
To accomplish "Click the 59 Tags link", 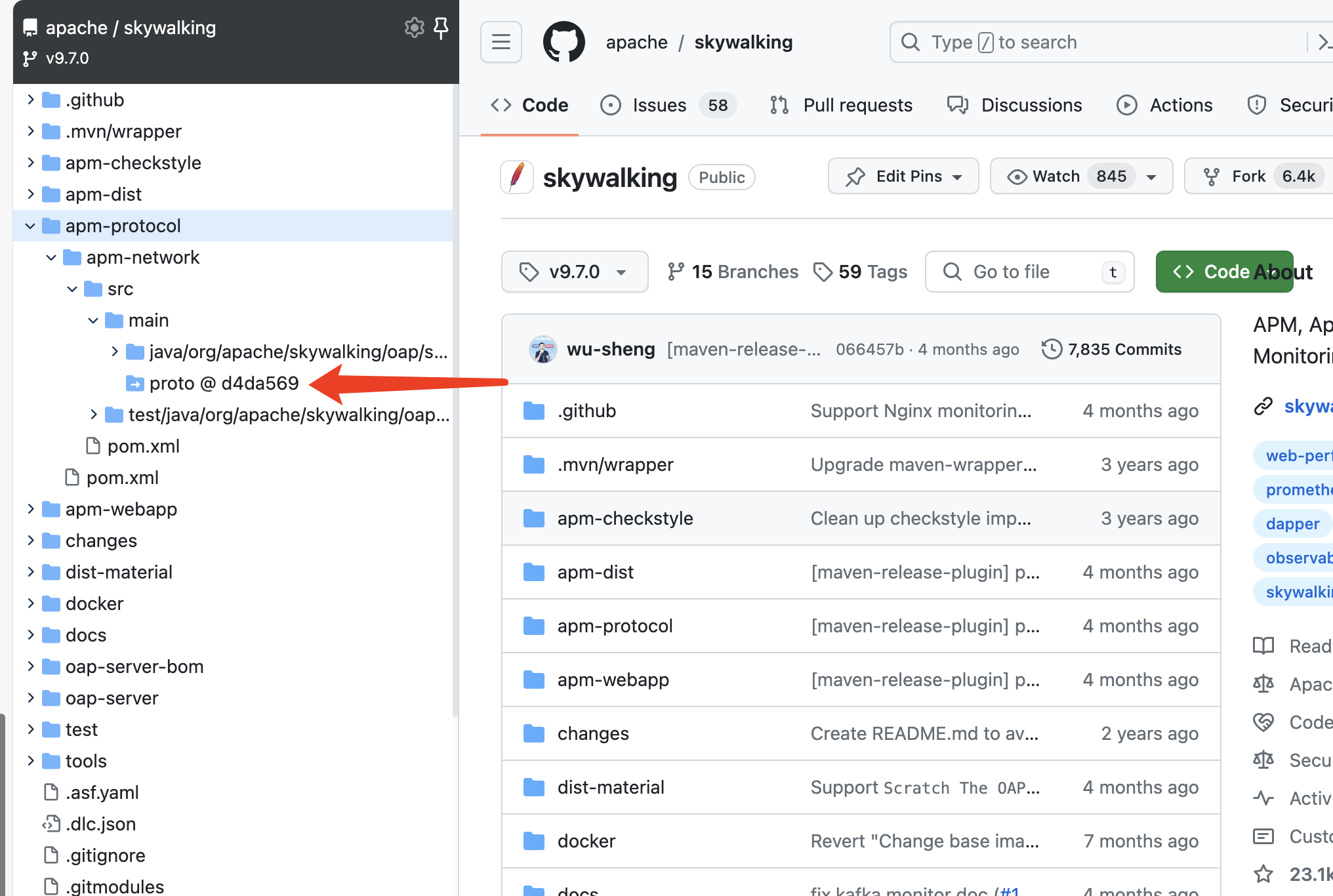I will coord(860,272).
